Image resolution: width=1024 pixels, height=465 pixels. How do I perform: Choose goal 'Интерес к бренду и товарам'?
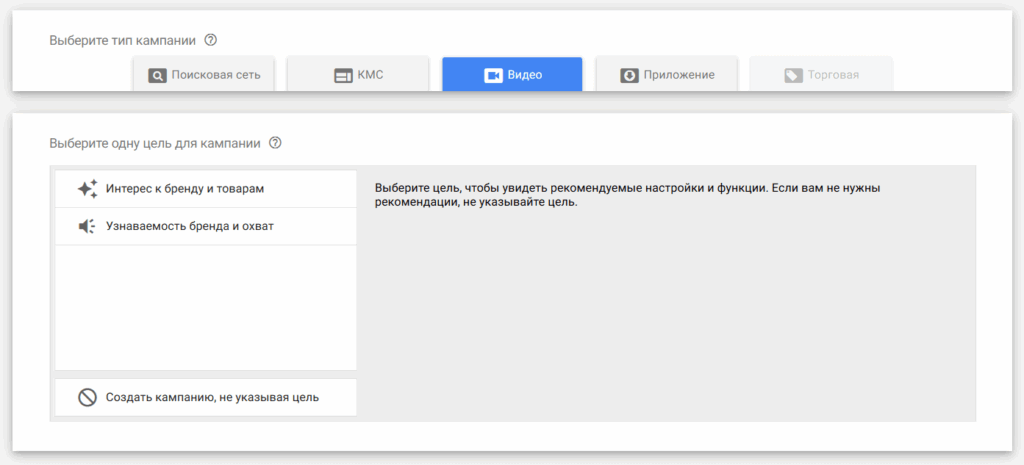[x=206, y=189]
